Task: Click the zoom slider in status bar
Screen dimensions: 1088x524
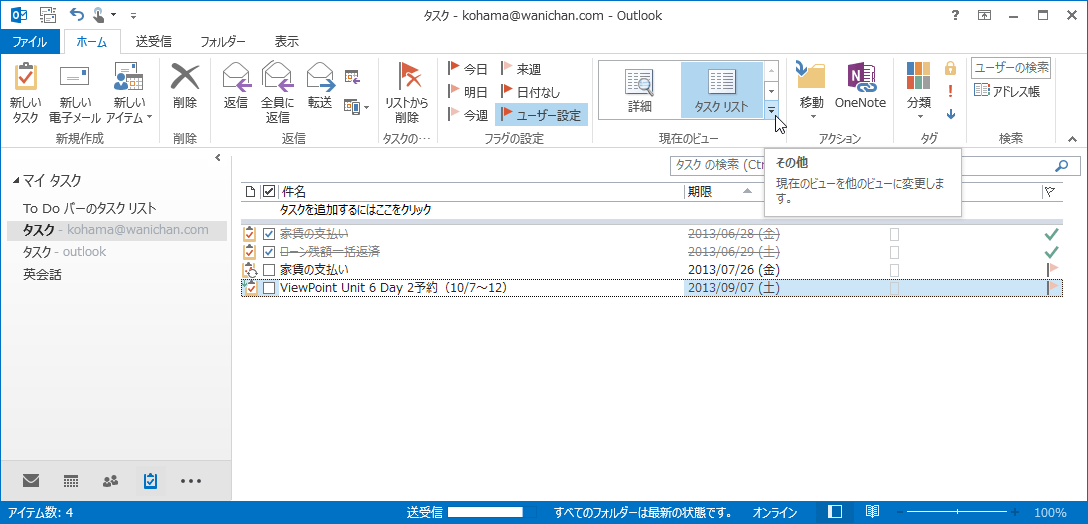Action: [x=960, y=513]
